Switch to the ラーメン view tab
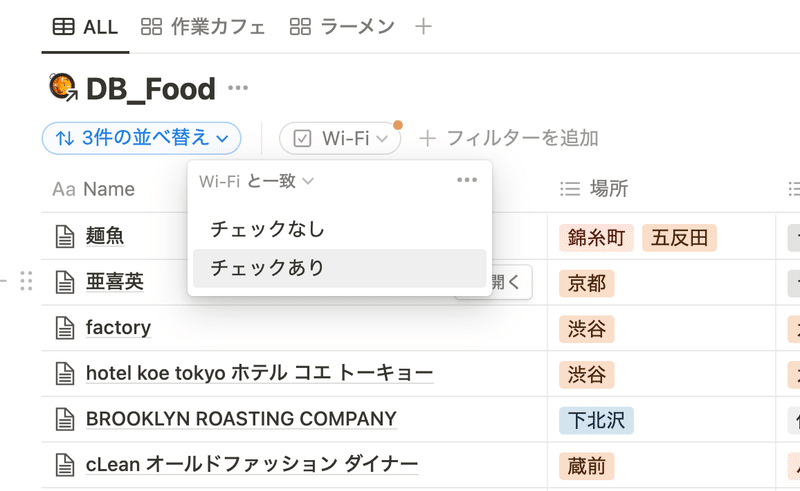The height and width of the screenshot is (491, 800). tap(342, 27)
